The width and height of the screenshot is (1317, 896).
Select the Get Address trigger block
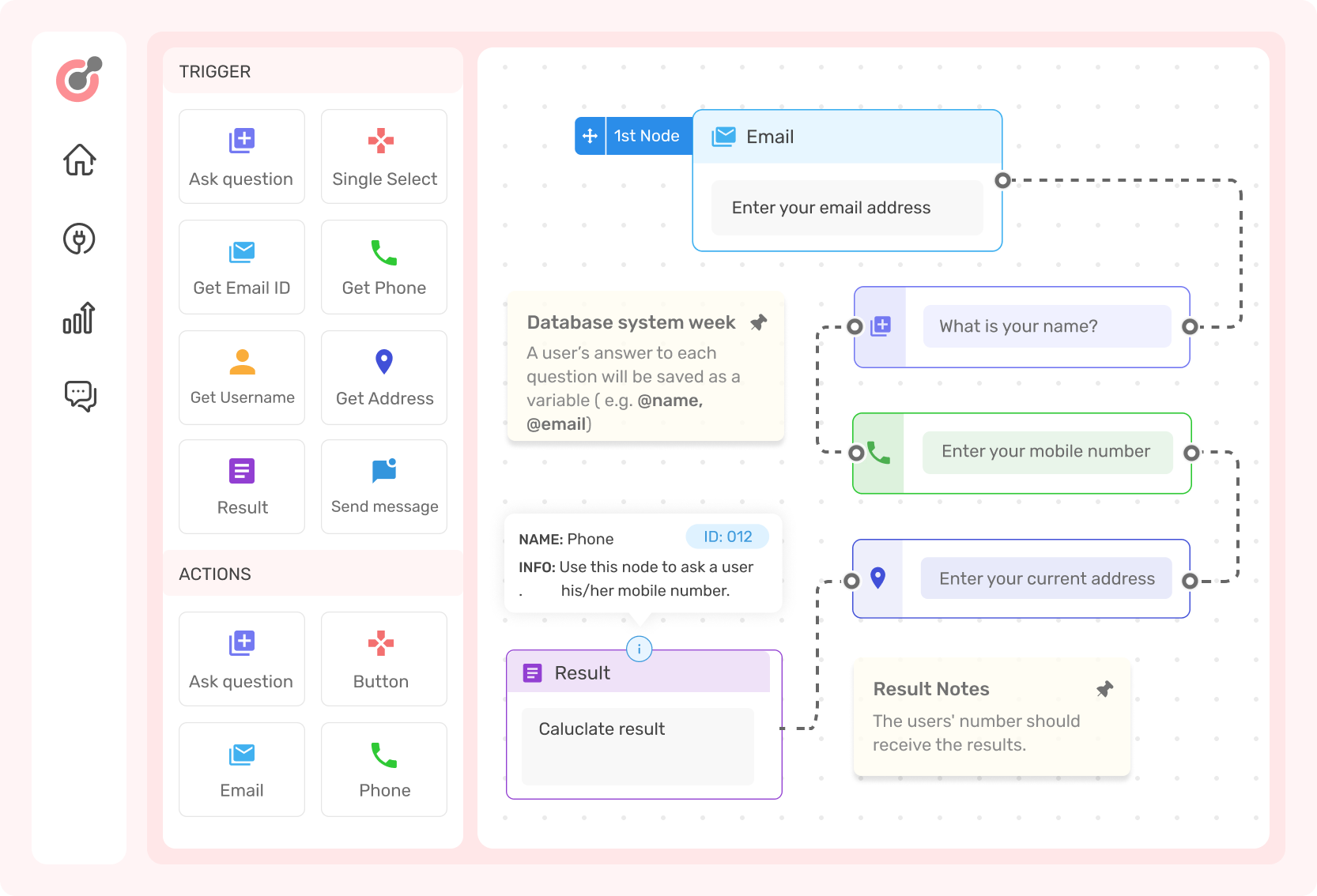tap(384, 378)
